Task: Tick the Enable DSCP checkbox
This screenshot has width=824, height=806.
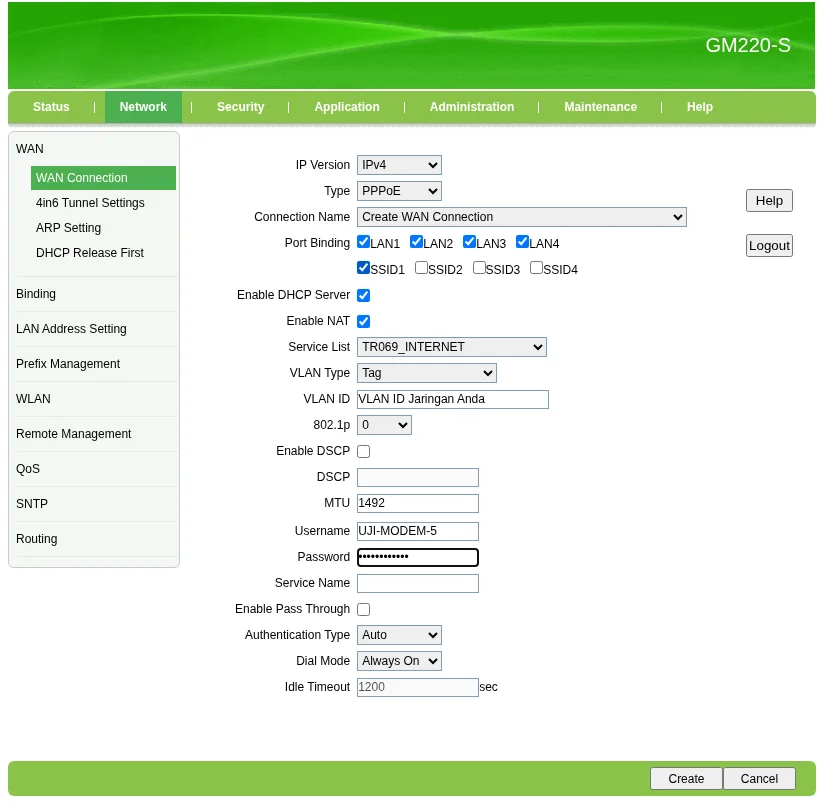Action: click(363, 451)
